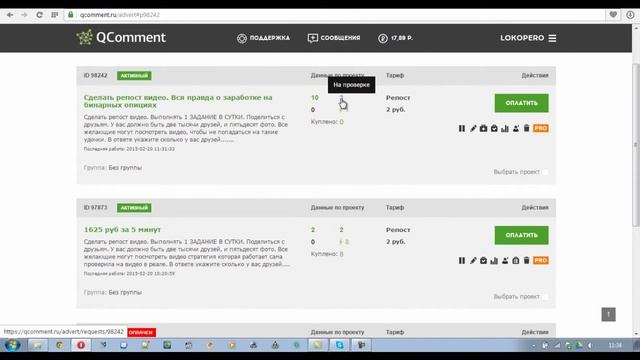Viewport: 640px width, 360px height.
Task: Open the project title '1625 руб за 5 минут'
Action: click(122, 229)
